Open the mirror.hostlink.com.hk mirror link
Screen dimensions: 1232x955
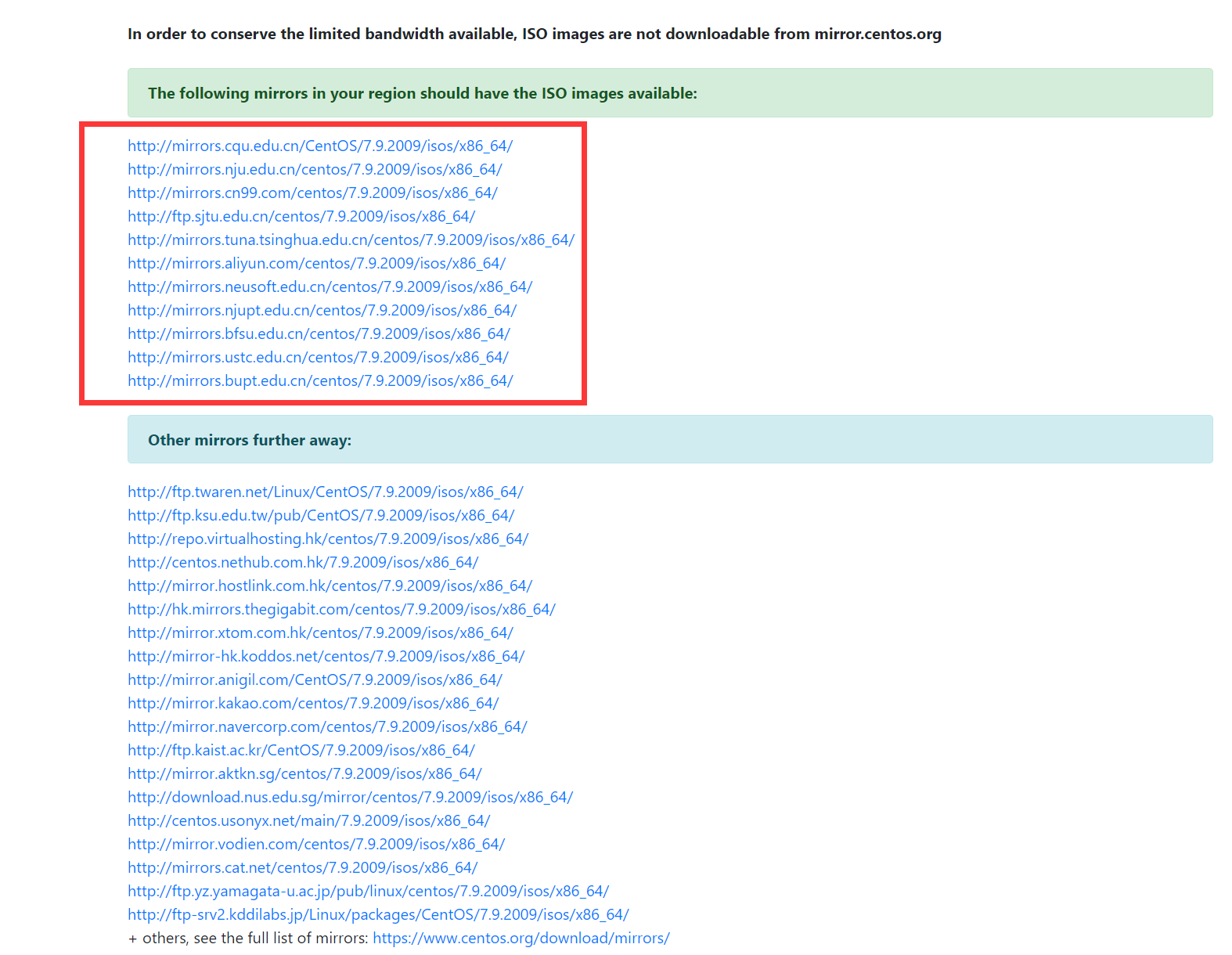(330, 586)
